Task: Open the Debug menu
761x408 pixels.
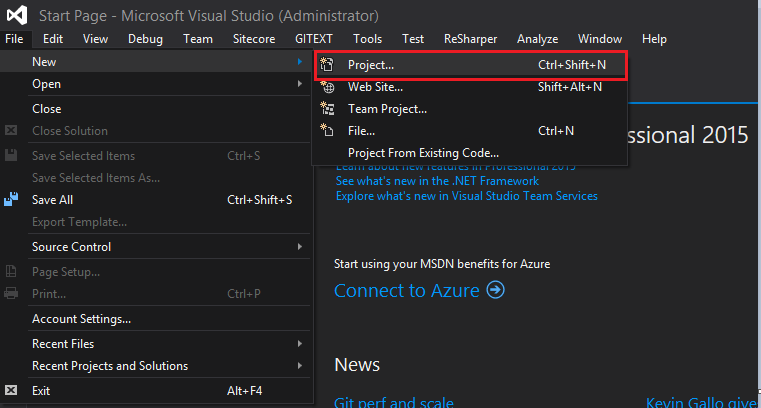Action: click(145, 39)
